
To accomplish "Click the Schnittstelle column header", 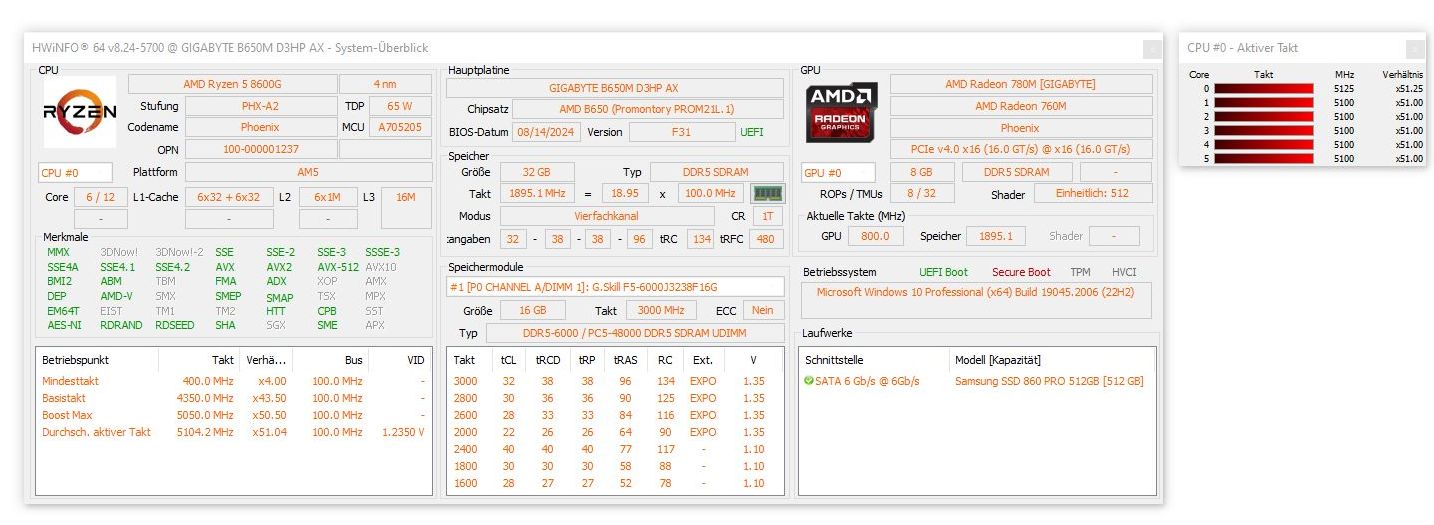I will point(875,360).
